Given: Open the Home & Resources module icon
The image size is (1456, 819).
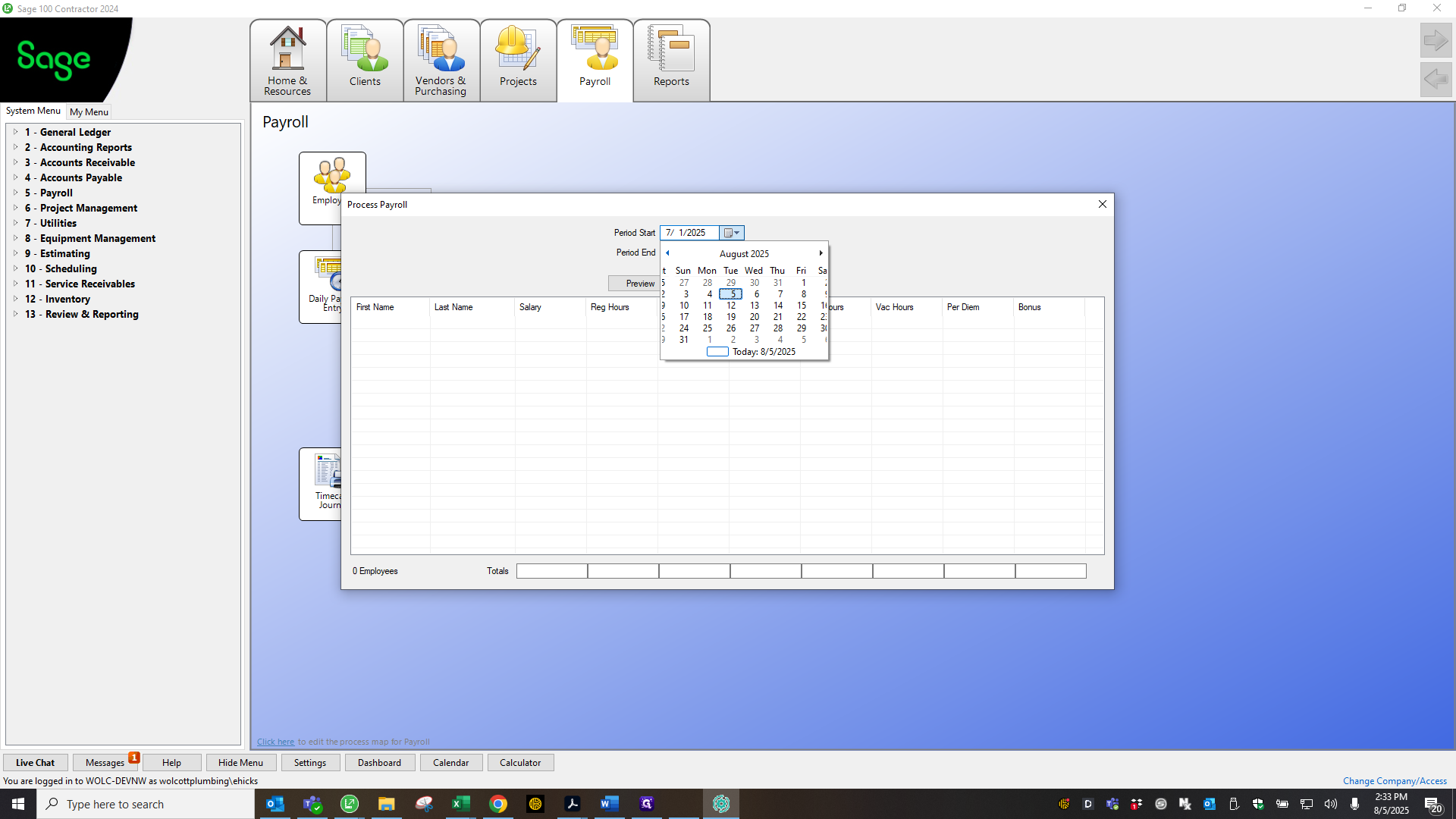Looking at the screenshot, I should [288, 61].
